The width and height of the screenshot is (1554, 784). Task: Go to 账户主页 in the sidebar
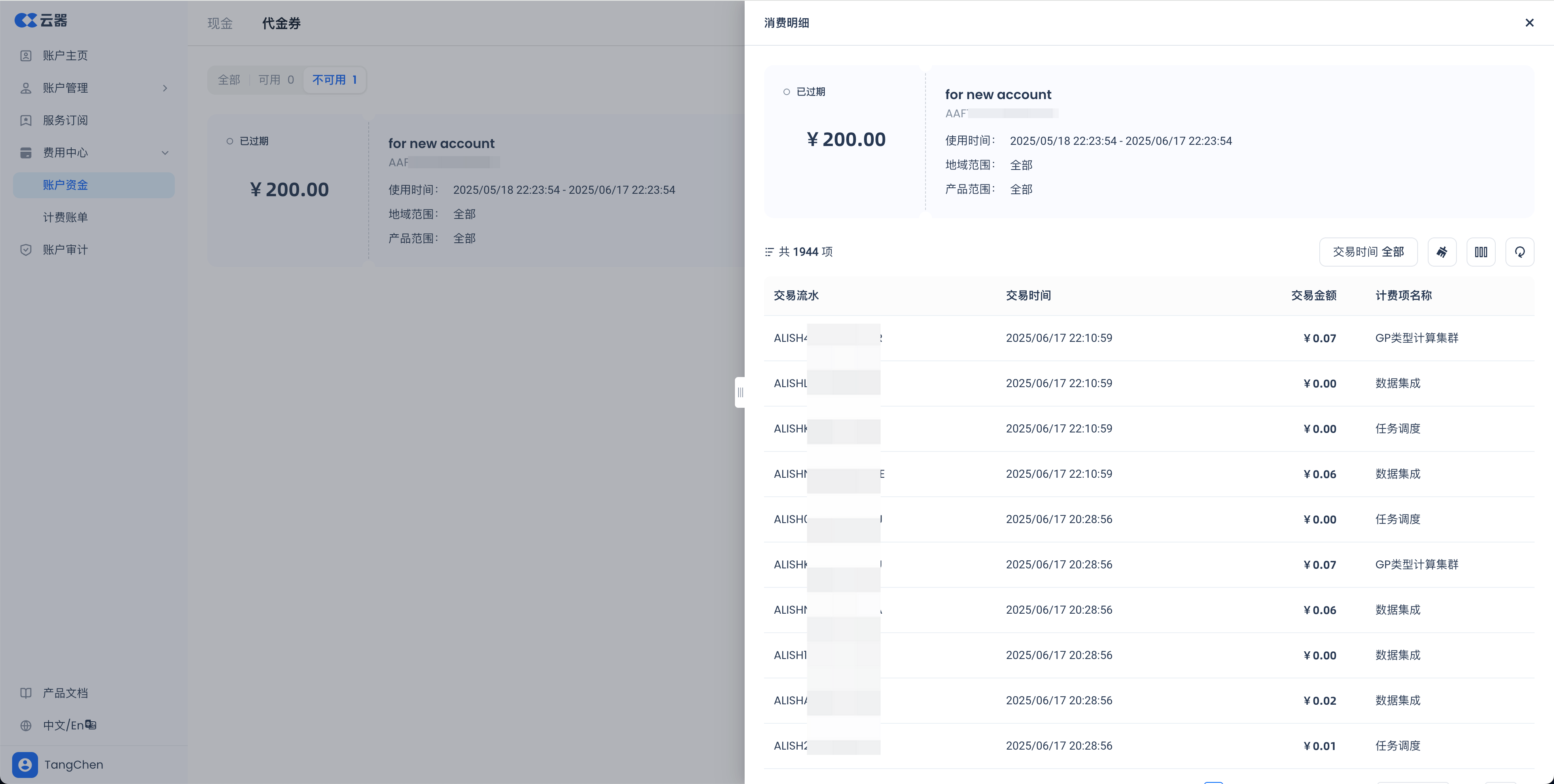(65, 55)
